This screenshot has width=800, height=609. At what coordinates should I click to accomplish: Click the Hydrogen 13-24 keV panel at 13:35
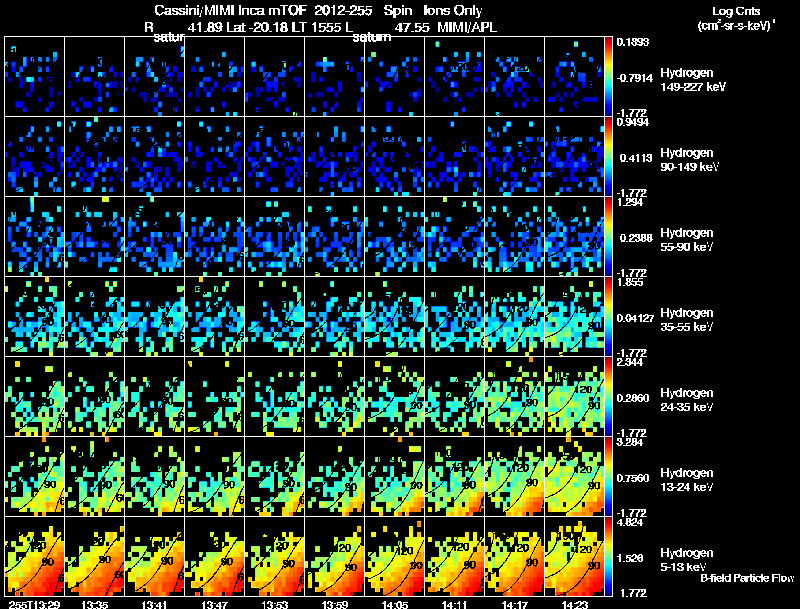click(x=94, y=476)
